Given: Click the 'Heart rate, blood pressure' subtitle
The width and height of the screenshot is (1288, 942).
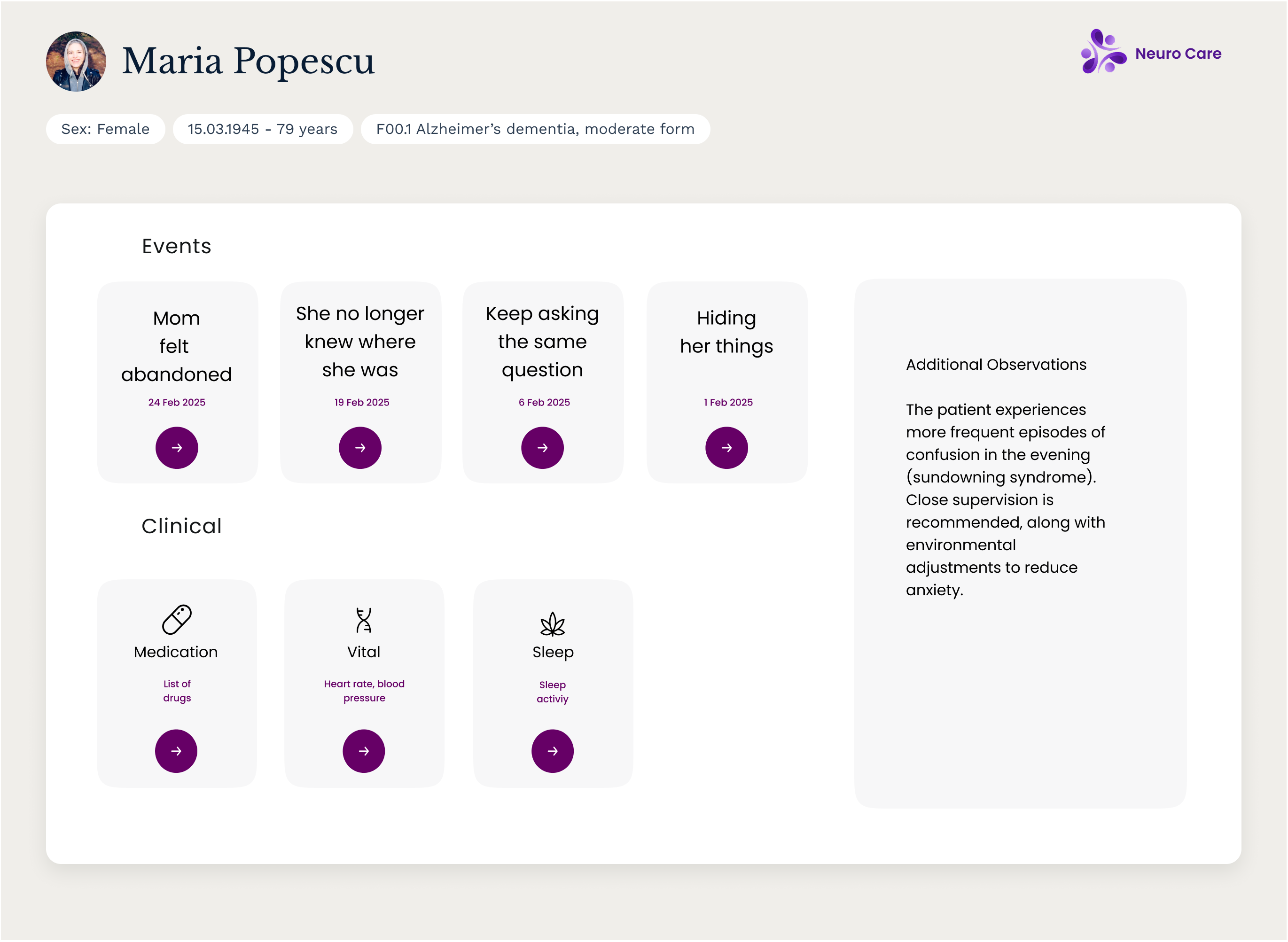Looking at the screenshot, I should [x=364, y=691].
